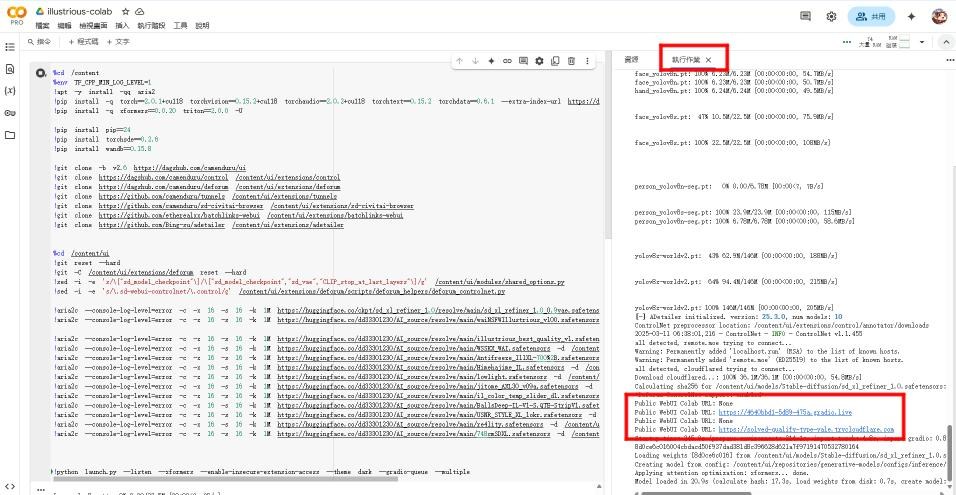Viewport: 956px width, 495px height.
Task: Run the code cell
Action: (x=40, y=73)
